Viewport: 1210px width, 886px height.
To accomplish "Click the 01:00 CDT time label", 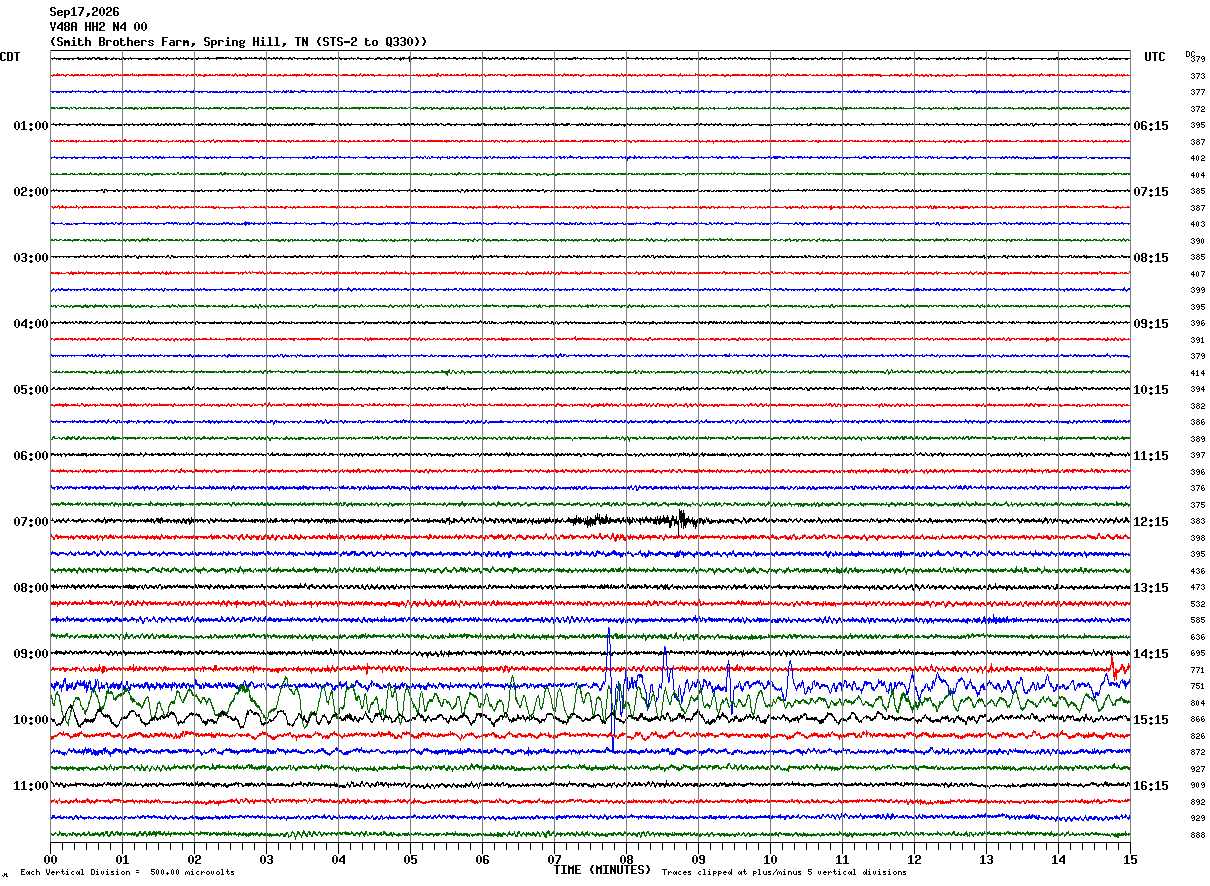I will (x=30, y=126).
